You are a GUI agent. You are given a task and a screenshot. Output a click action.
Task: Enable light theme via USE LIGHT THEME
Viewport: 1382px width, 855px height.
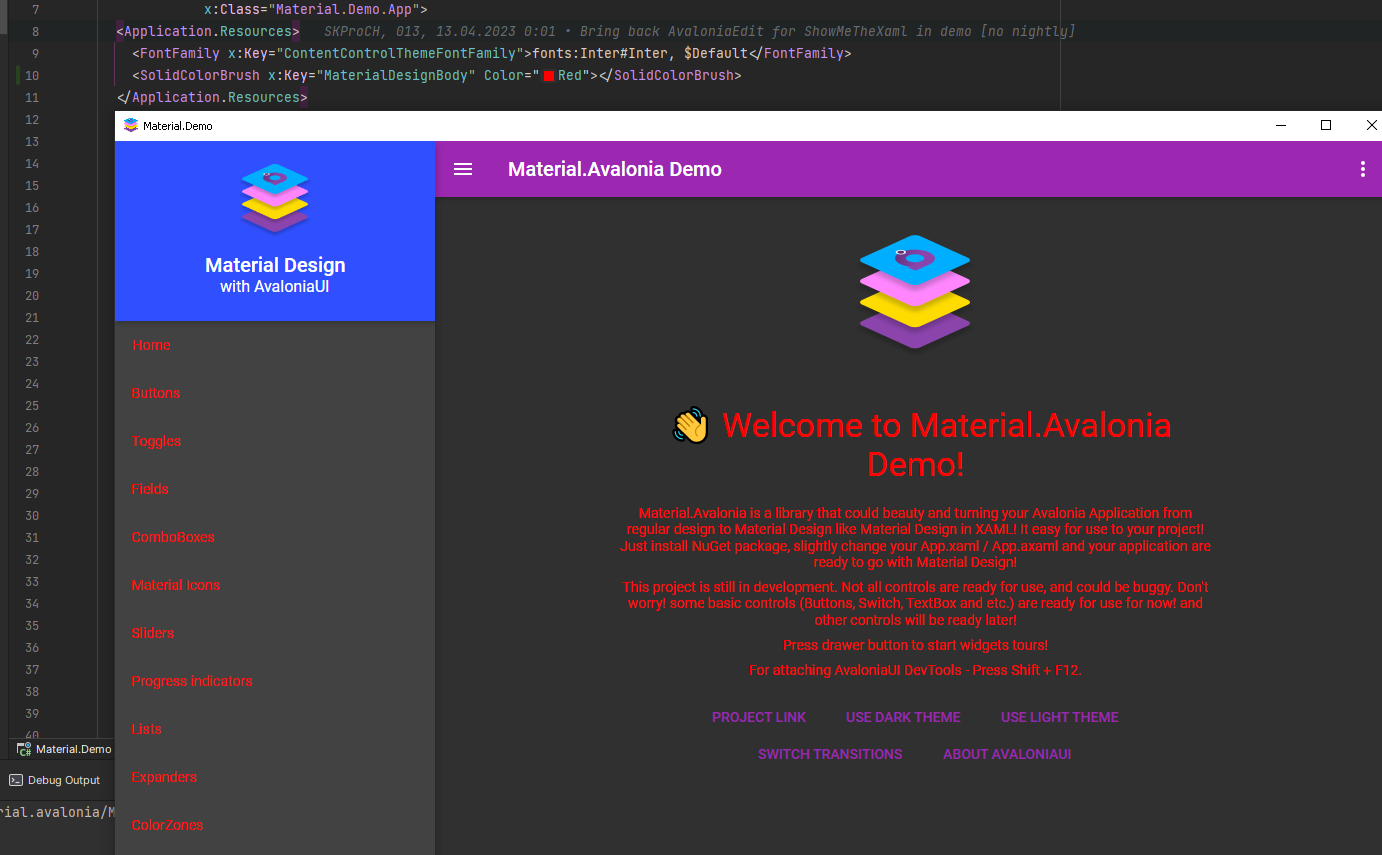click(x=1059, y=717)
